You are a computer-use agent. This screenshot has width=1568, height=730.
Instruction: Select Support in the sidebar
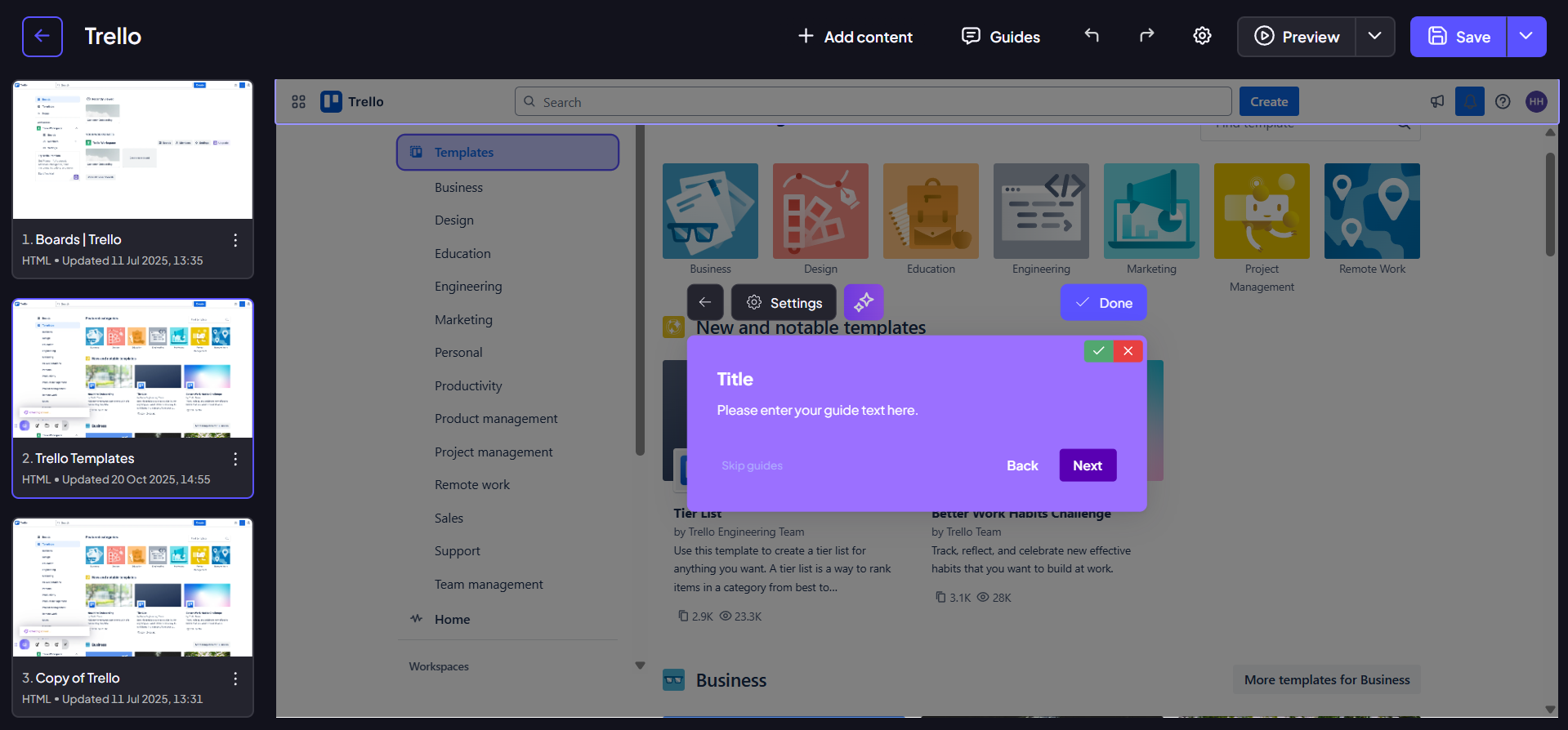coord(458,551)
